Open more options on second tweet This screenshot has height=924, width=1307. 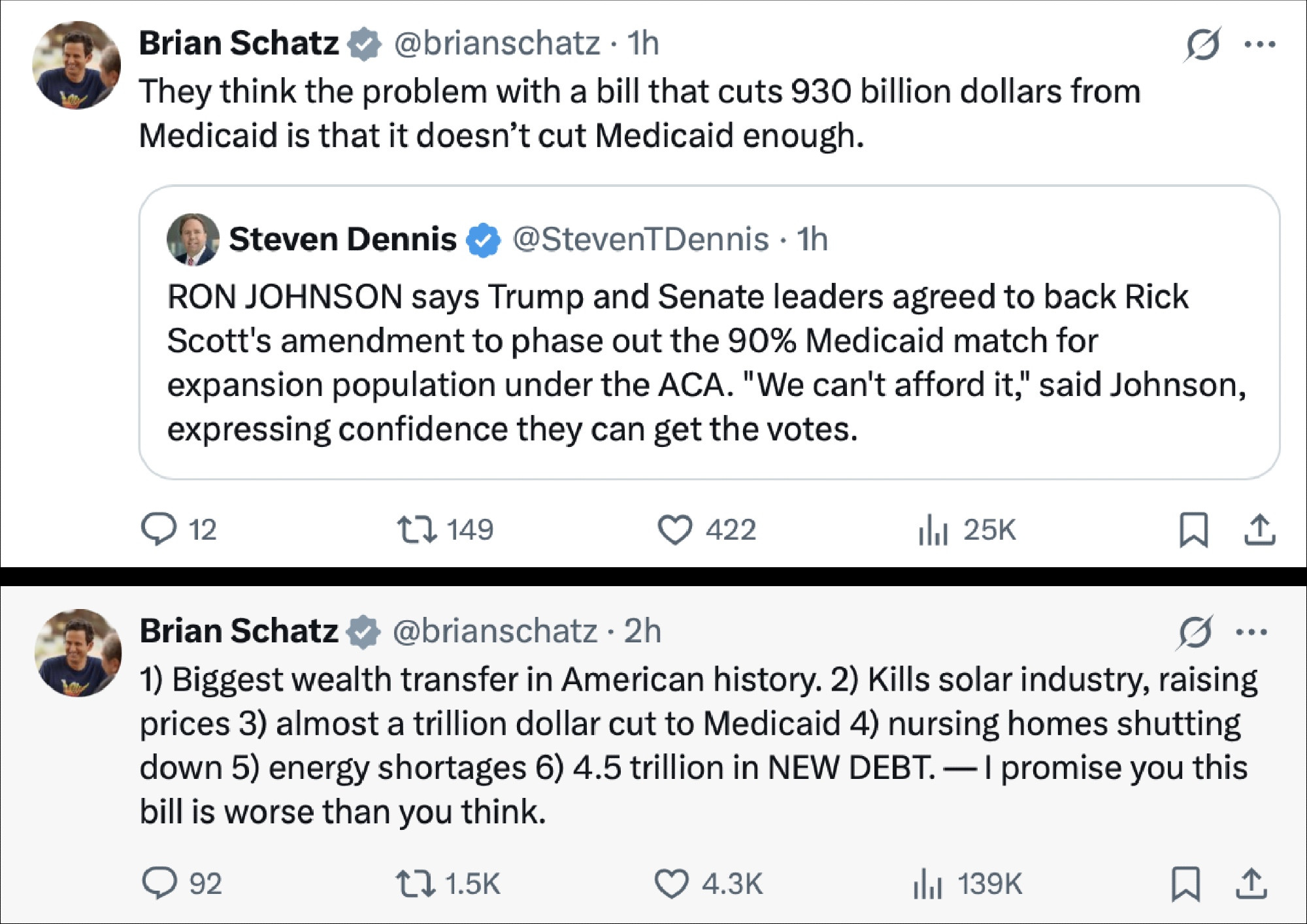[x=1252, y=632]
